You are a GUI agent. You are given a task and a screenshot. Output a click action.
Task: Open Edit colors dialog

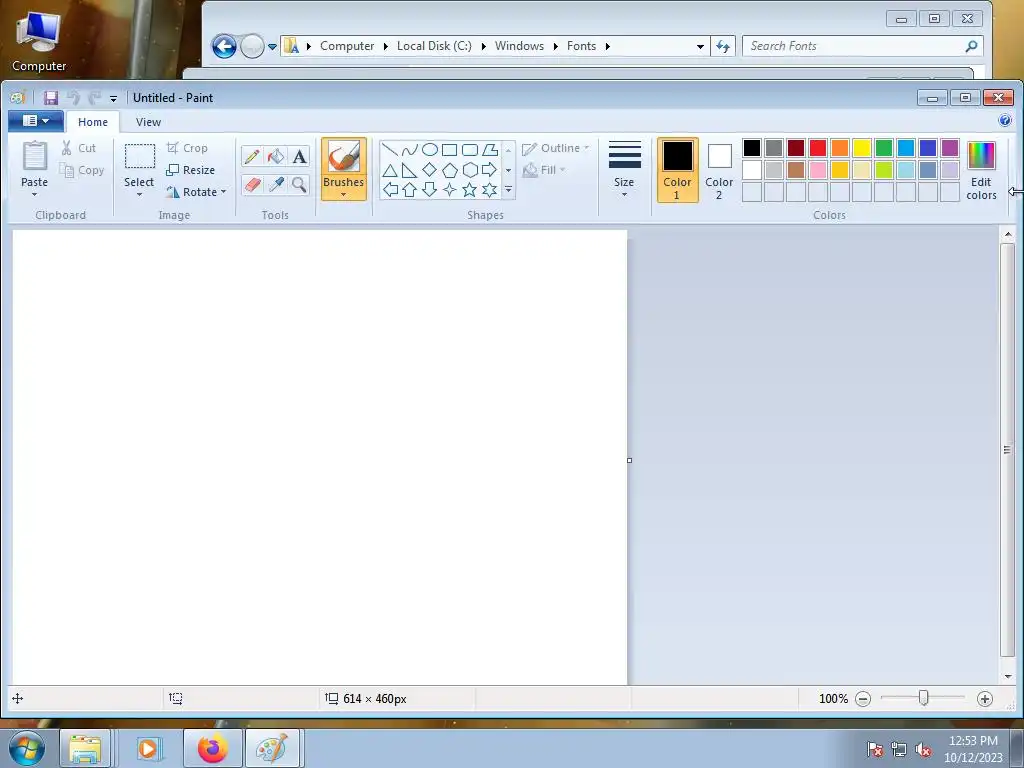(x=981, y=171)
